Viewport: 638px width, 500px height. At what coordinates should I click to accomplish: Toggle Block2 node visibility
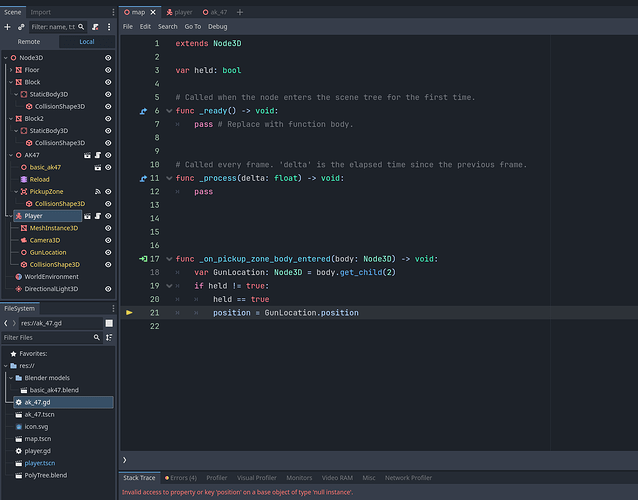point(108,119)
